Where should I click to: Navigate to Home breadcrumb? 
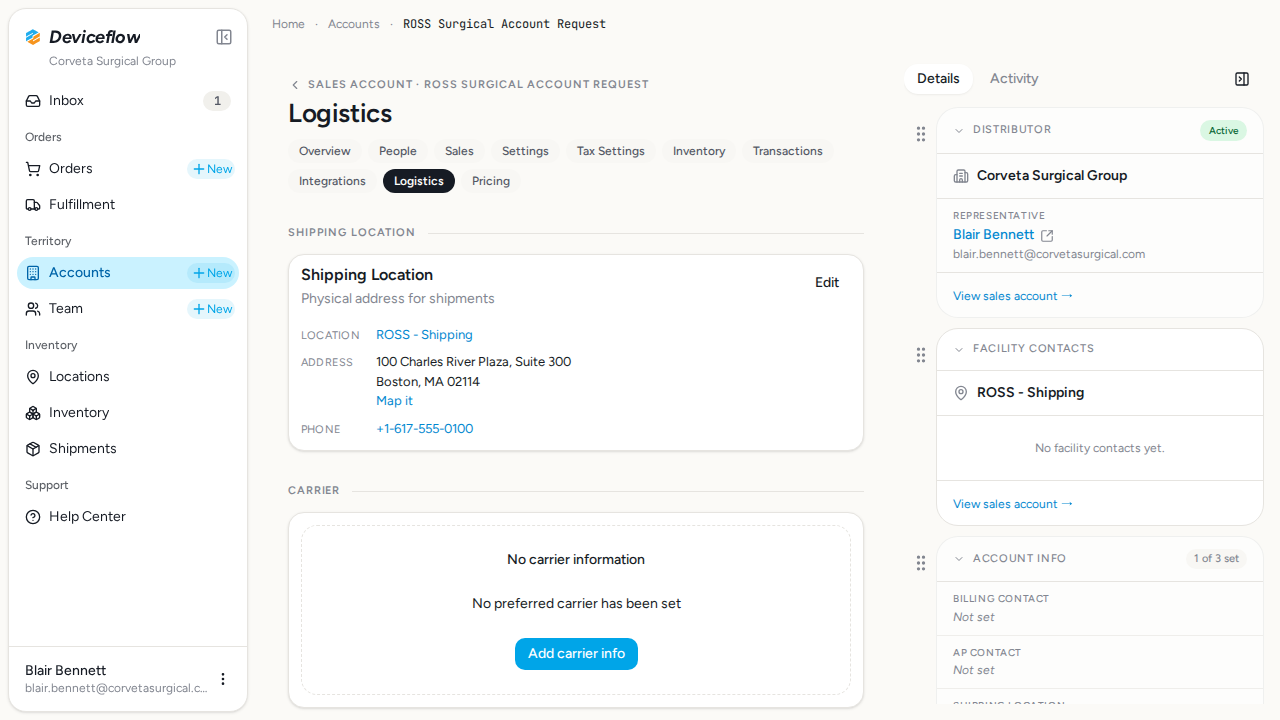click(288, 24)
